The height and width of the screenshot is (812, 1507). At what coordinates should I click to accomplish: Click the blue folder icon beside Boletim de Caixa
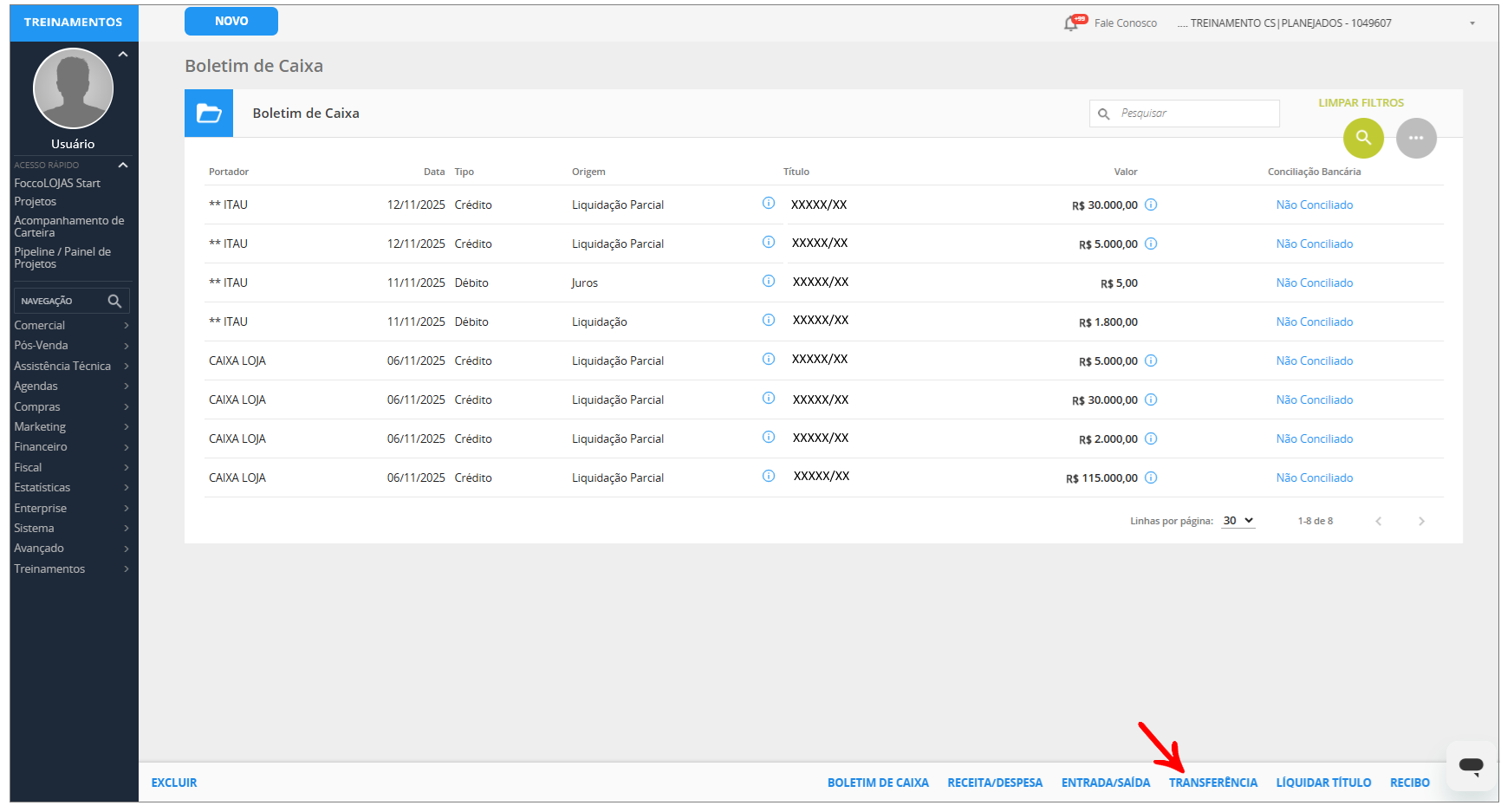(x=209, y=114)
